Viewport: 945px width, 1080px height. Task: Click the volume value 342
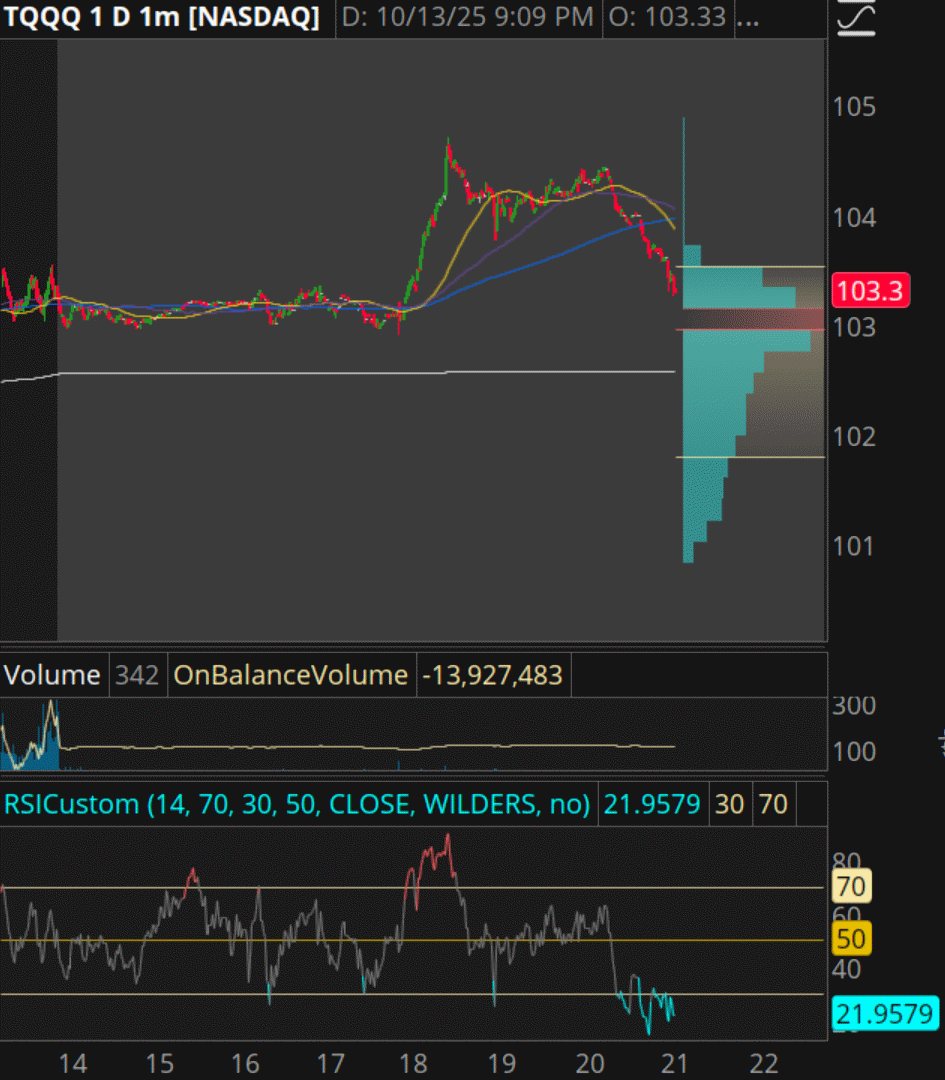pos(137,675)
